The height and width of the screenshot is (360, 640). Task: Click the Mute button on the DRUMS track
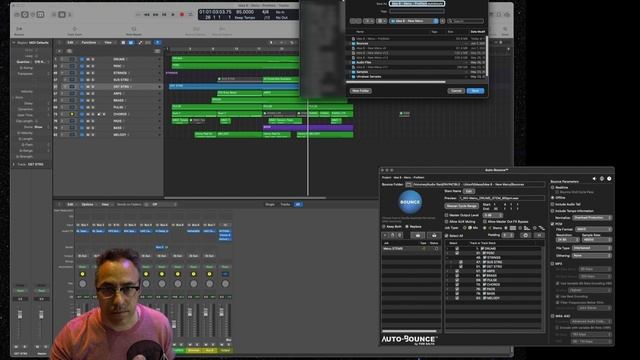coord(87,59)
